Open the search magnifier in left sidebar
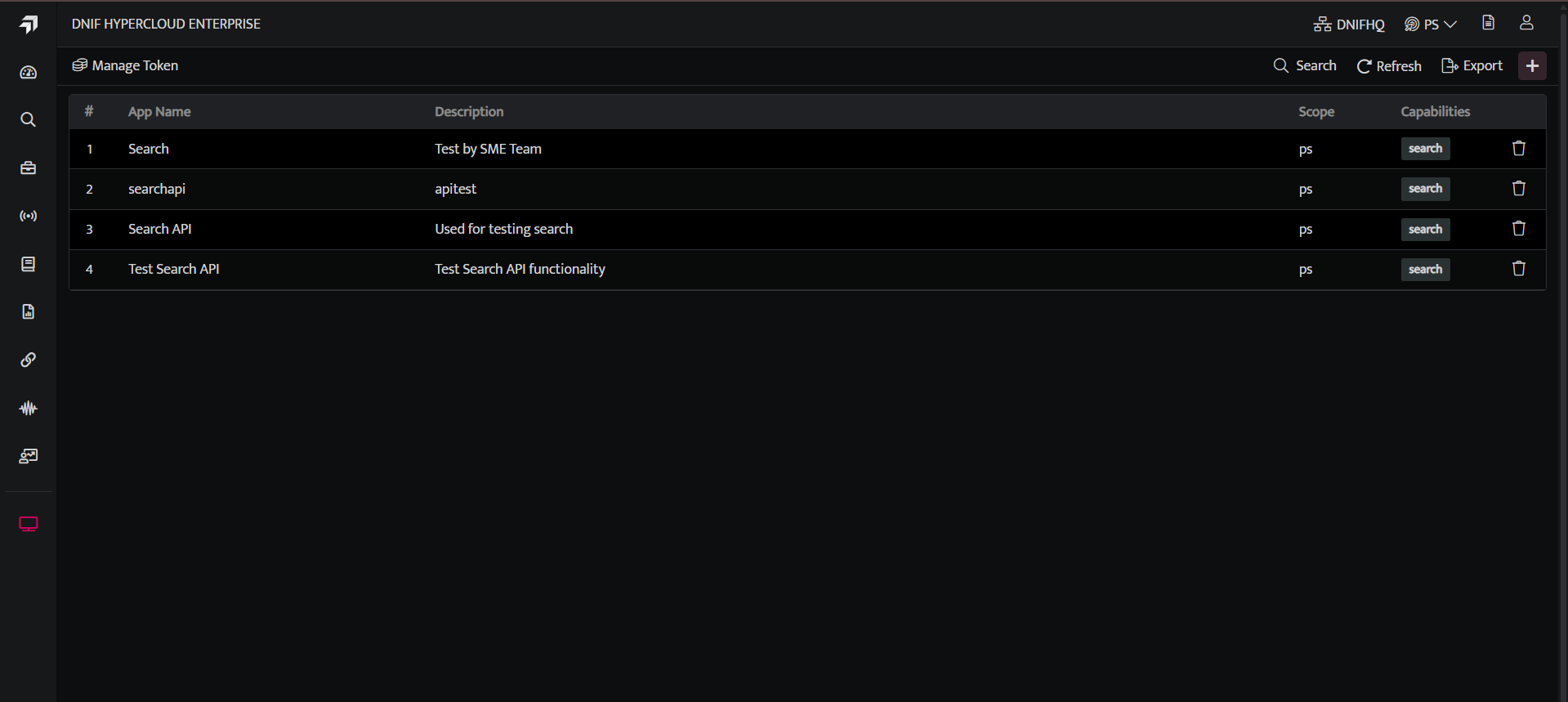Image resolution: width=1568 pixels, height=702 pixels. pos(28,119)
